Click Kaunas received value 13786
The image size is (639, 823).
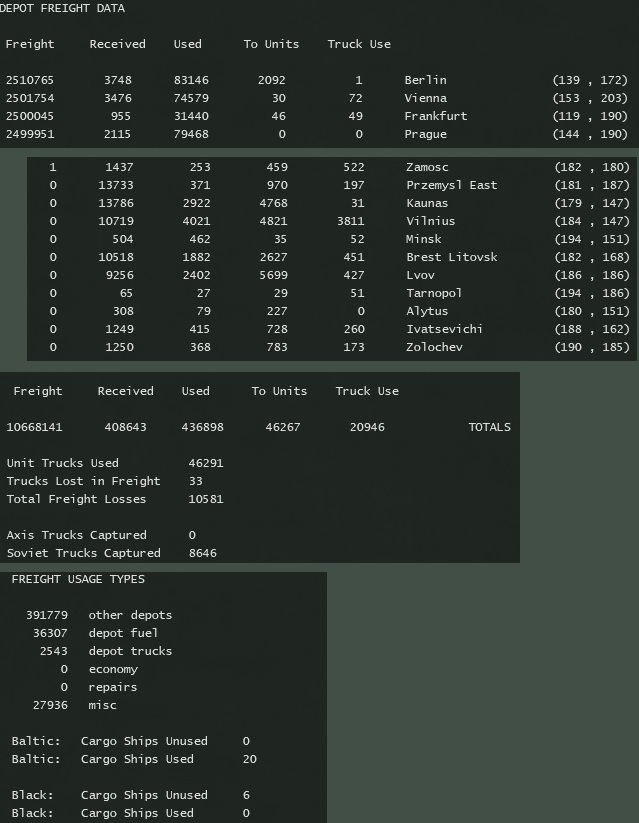116,203
